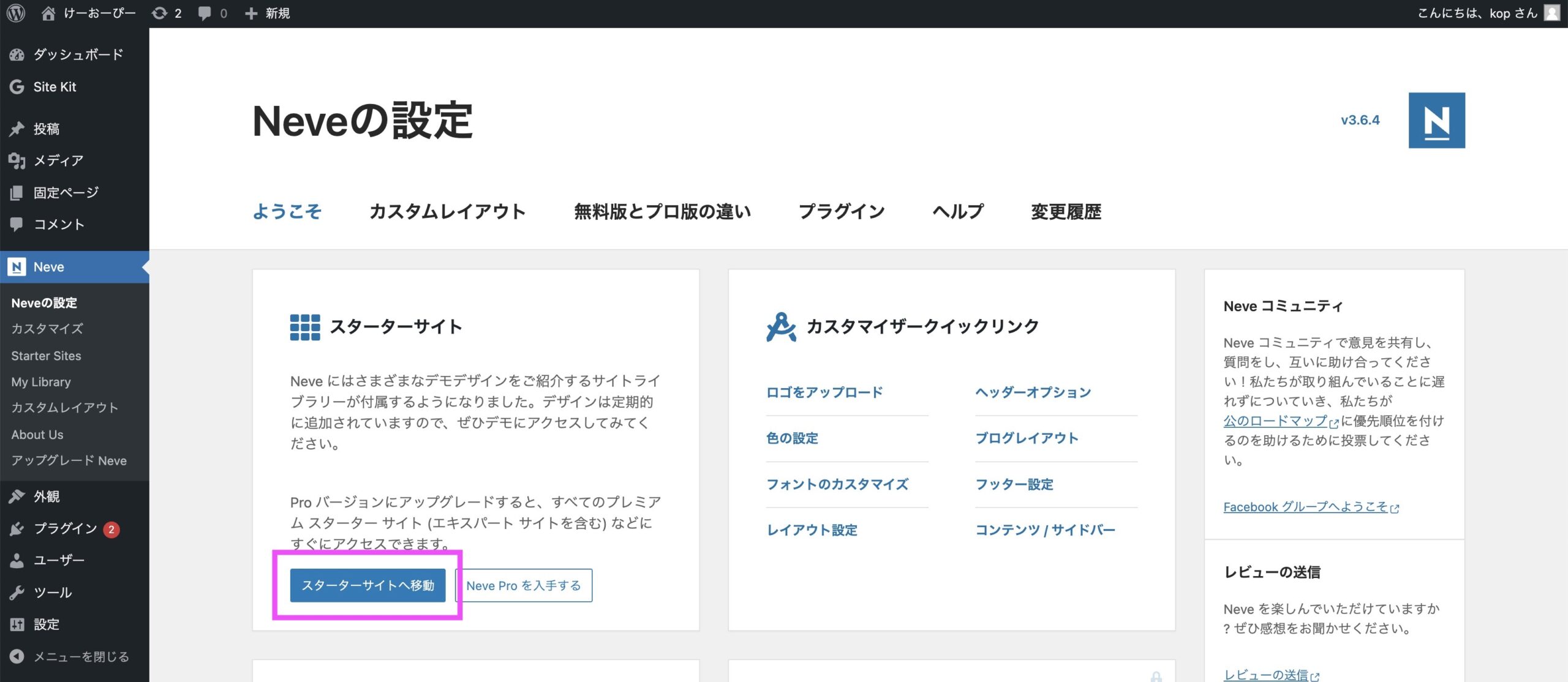Open レイアウト設定 quick link
Image resolution: width=1568 pixels, height=682 pixels.
point(812,530)
